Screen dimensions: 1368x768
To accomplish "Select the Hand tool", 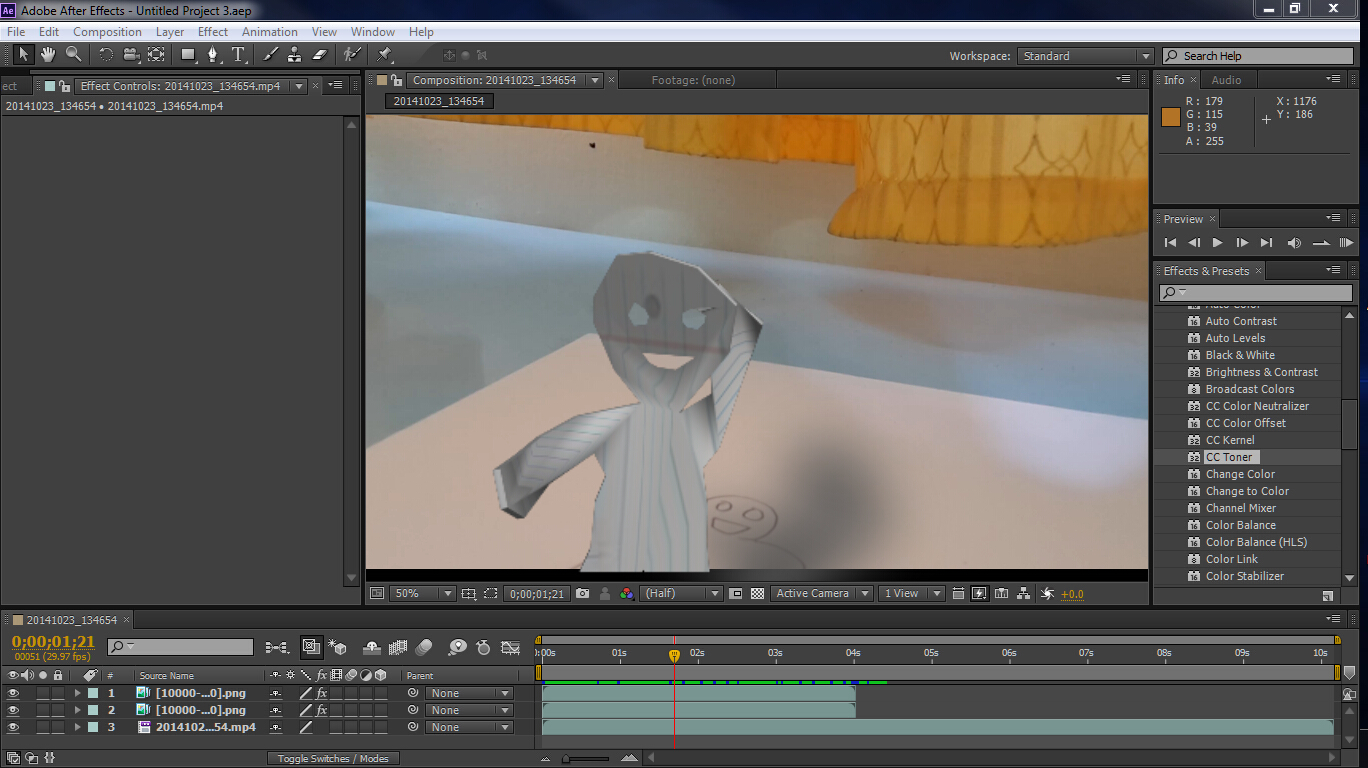I will [48, 54].
